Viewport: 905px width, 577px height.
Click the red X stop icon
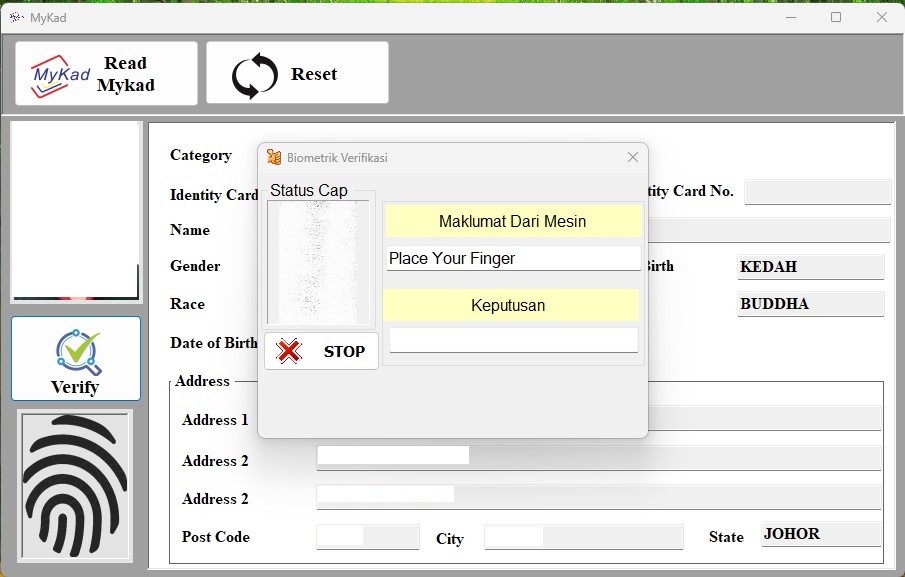[x=289, y=351]
